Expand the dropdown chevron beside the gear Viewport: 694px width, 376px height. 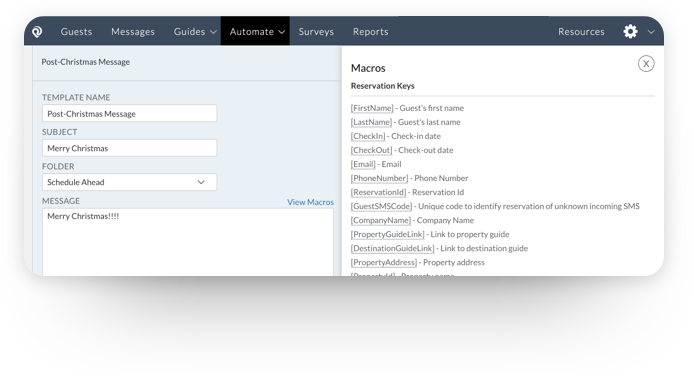pyautogui.click(x=651, y=32)
